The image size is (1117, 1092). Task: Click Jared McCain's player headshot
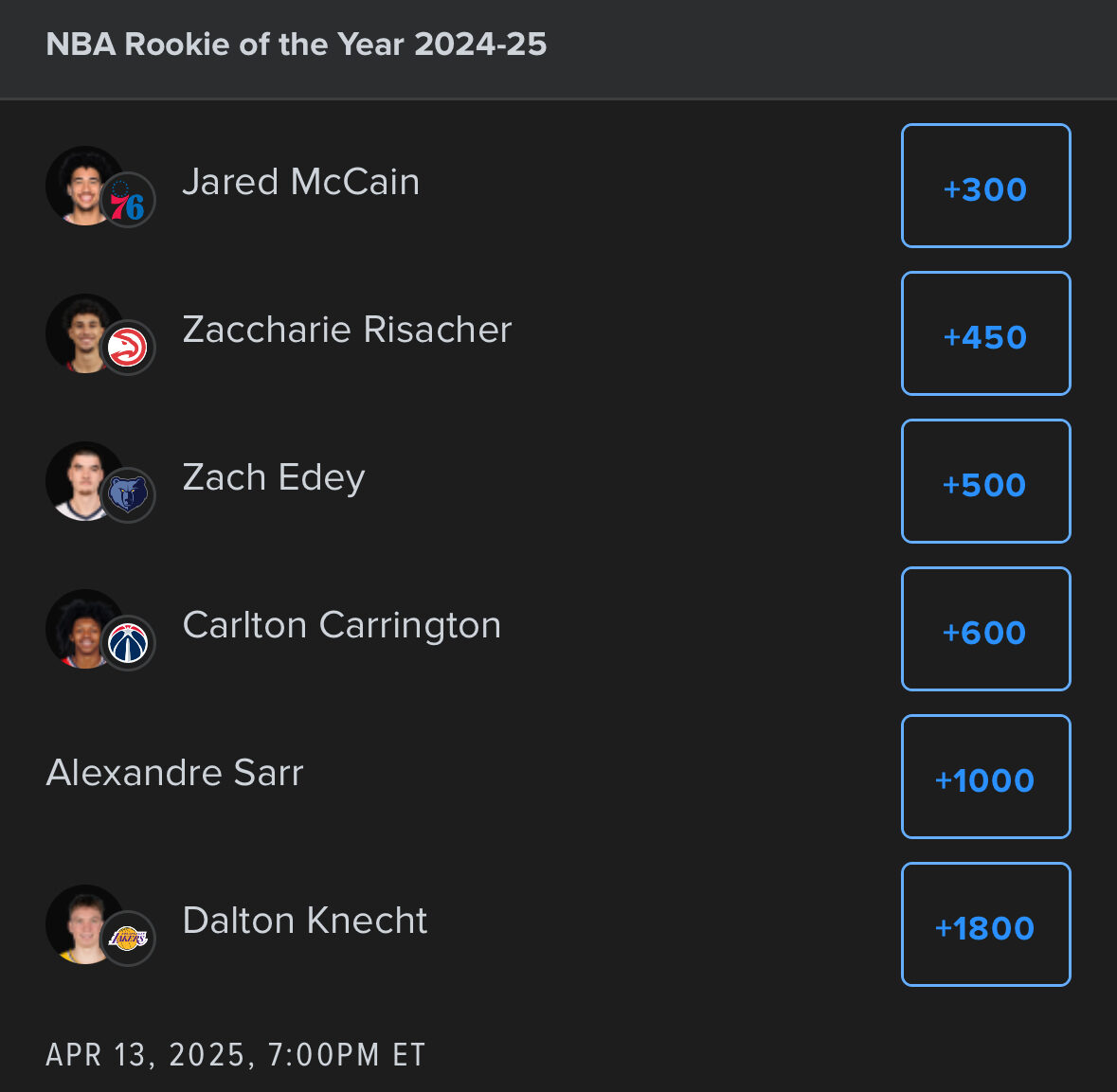point(81,184)
